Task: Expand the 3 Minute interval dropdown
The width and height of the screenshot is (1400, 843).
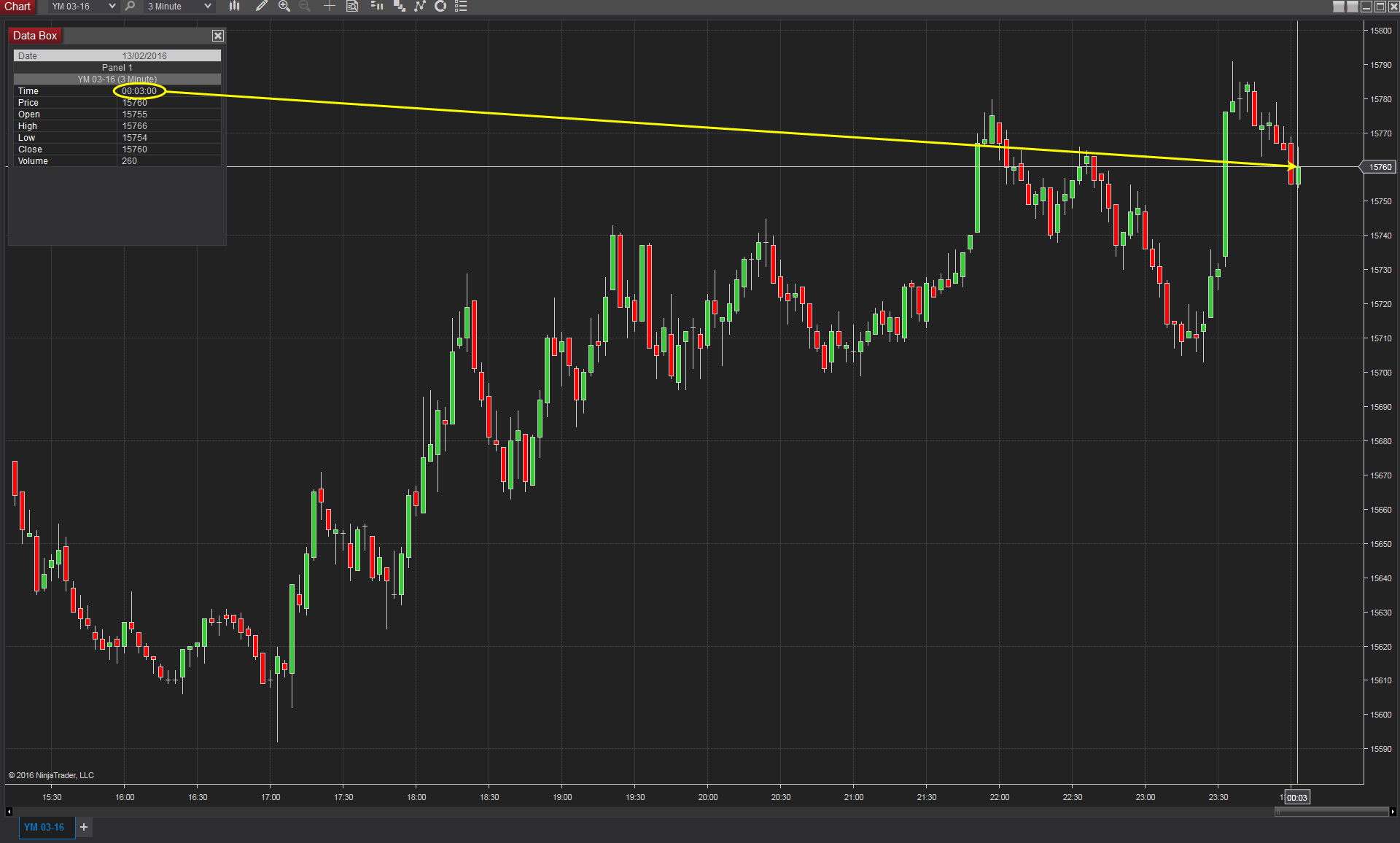Action: point(207,6)
